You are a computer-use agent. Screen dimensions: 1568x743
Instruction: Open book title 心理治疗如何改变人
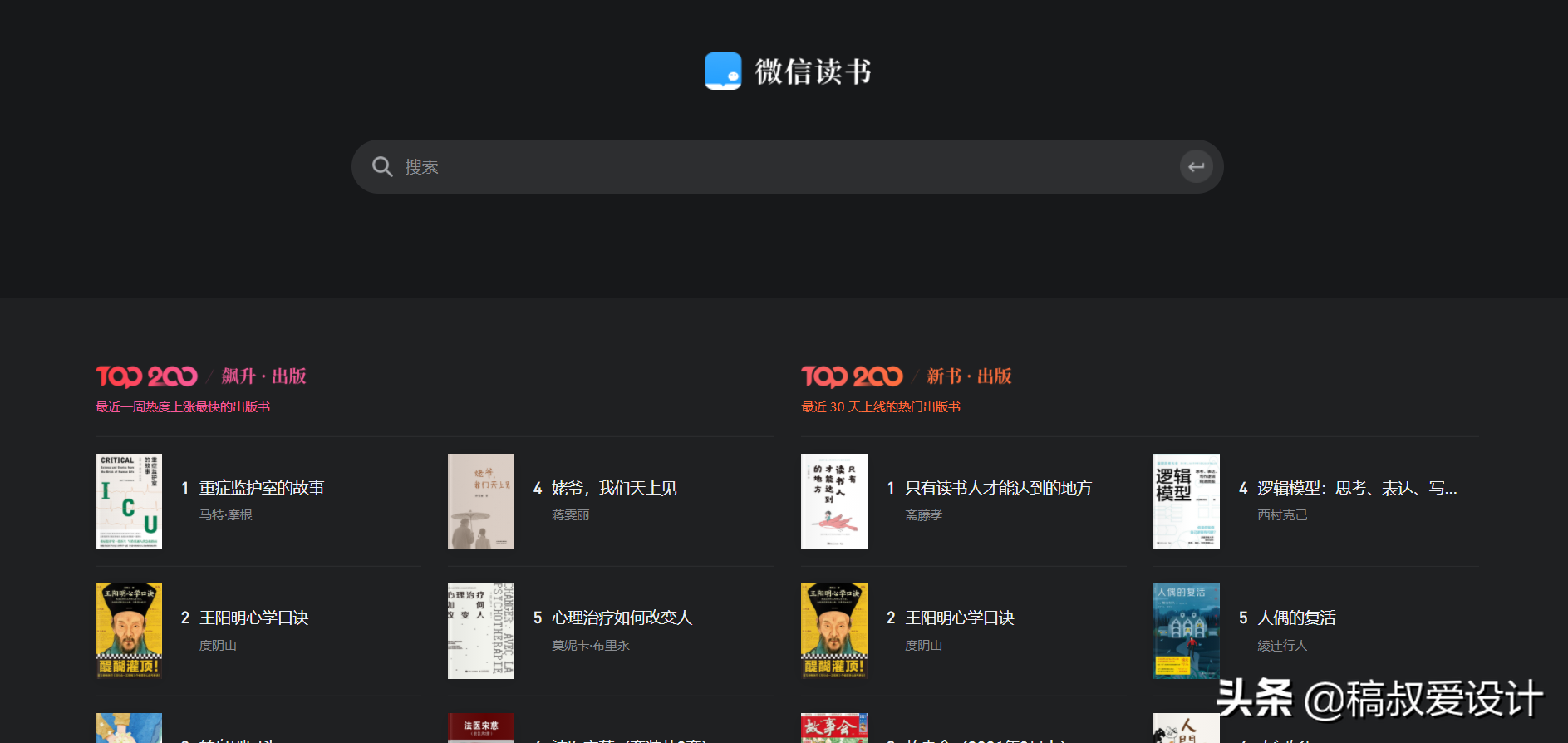tap(622, 618)
